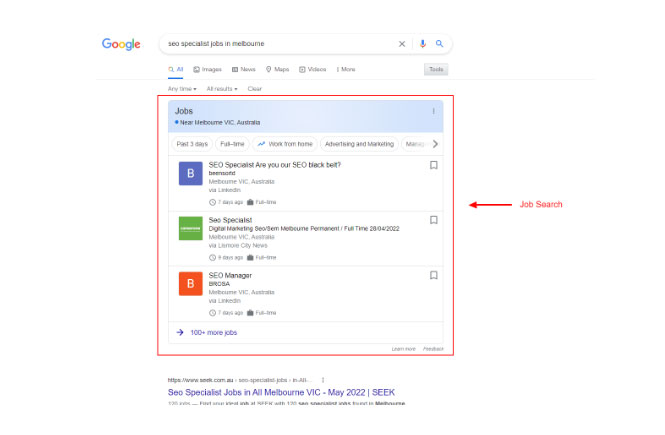The image size is (665, 435).
Task: Click the 'Near Melbourne VIC, Australia' location text
Action: 220,123
